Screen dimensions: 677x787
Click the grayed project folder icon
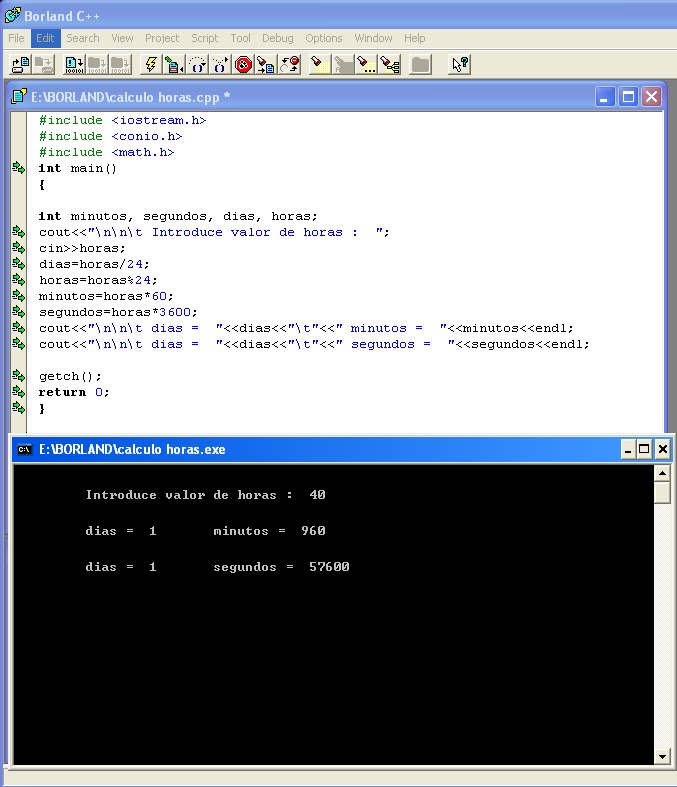coord(420,65)
